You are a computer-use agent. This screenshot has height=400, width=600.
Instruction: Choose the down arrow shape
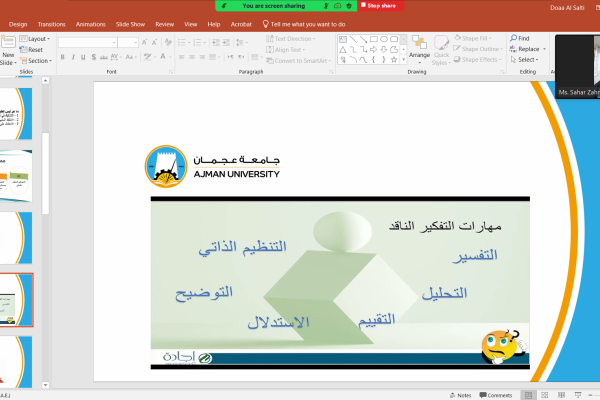[x=383, y=49]
